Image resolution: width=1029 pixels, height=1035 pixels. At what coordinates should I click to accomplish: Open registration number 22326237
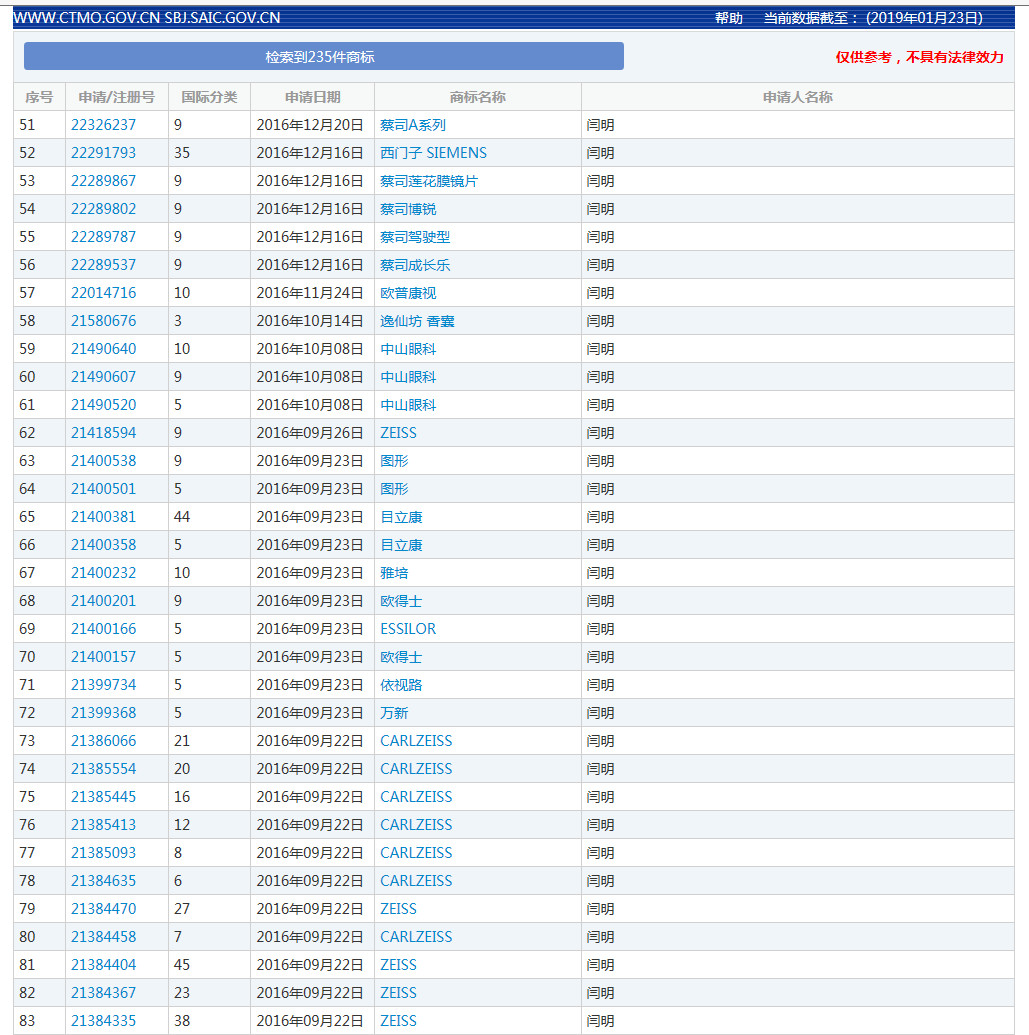click(104, 125)
